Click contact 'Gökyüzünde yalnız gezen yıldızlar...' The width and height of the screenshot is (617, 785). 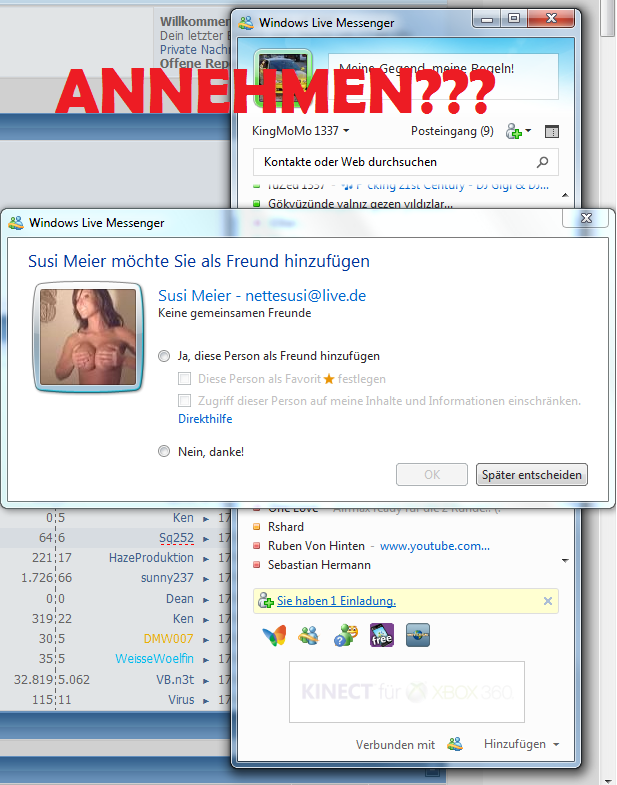click(360, 203)
